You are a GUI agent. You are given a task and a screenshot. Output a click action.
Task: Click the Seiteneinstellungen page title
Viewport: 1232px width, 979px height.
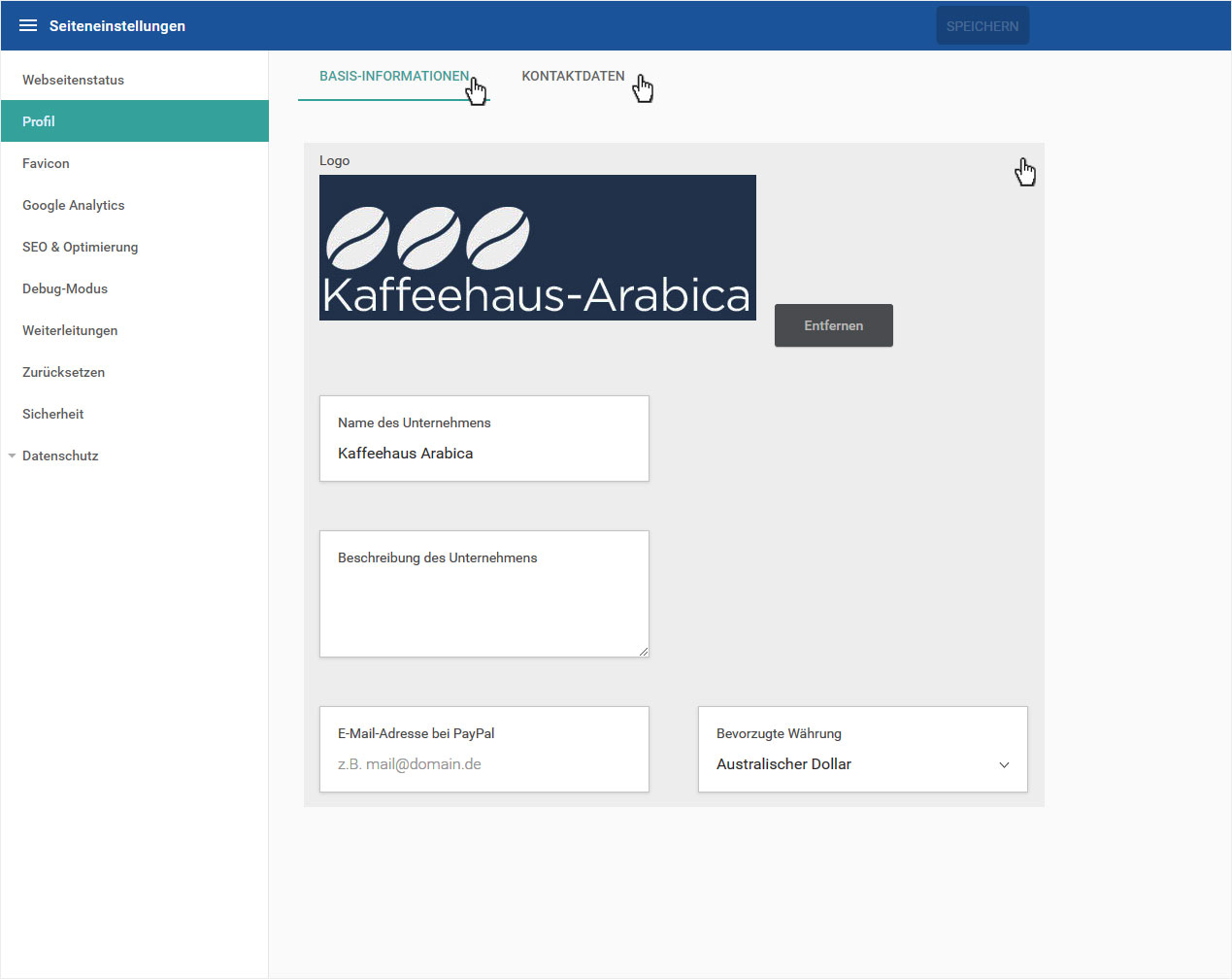click(x=117, y=26)
